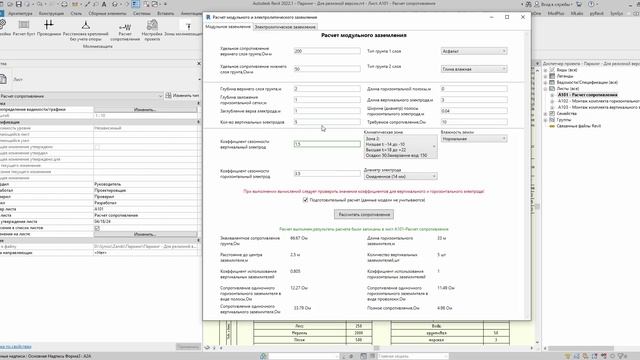Viewport: 640px width, 360px height.
Task: Expand 'Ведомости/Спецификации (все)' in Project Browser
Action: [x=546, y=82]
